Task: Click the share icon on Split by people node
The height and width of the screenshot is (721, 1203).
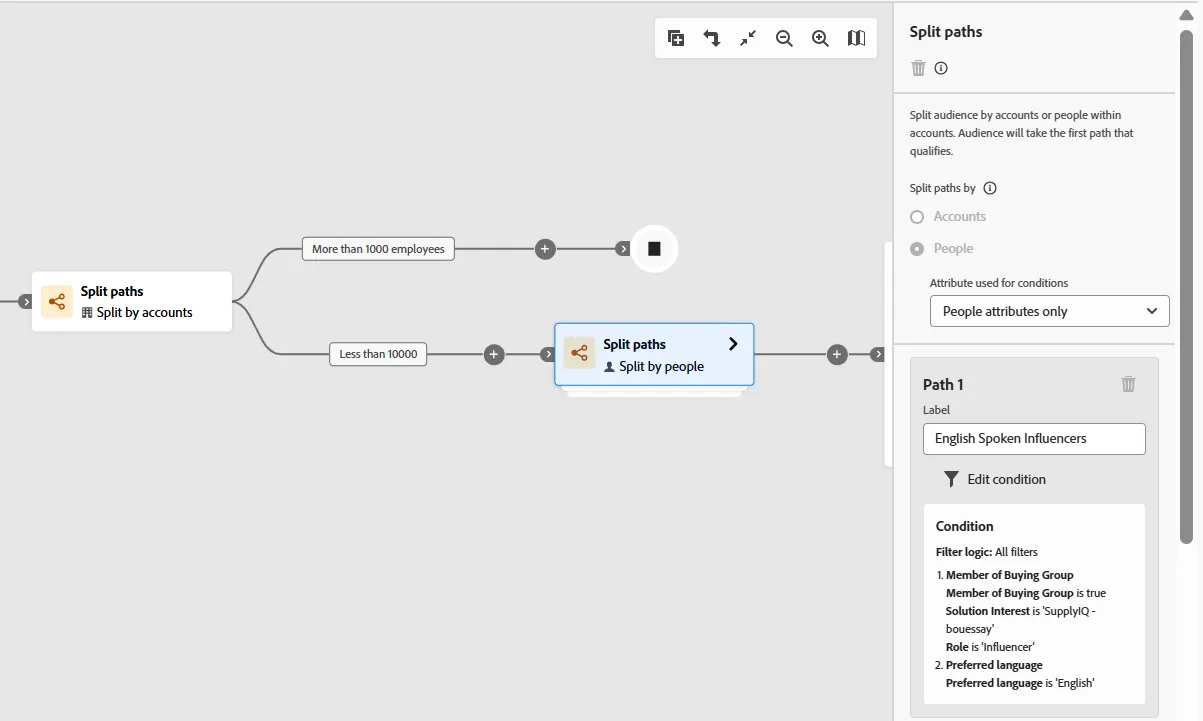Action: coord(579,353)
